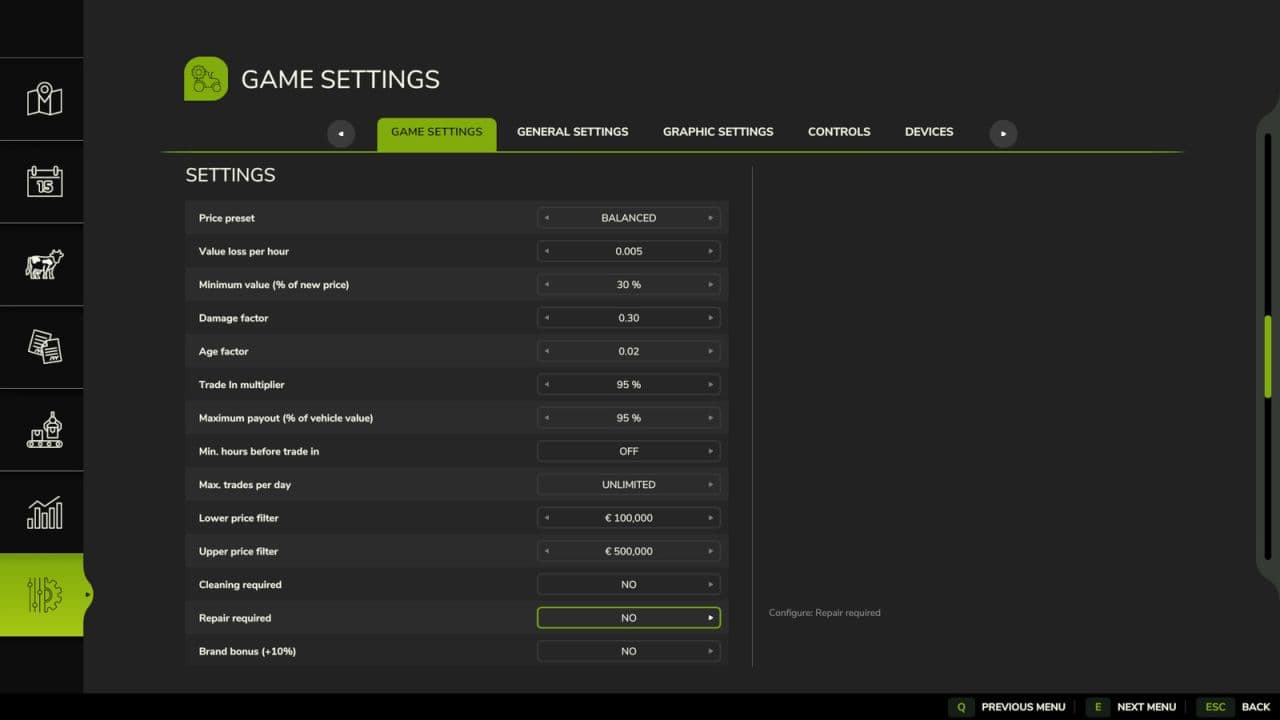Screen dimensions: 1280x720
Task: Open the production chains factory icon
Action: pos(44,430)
